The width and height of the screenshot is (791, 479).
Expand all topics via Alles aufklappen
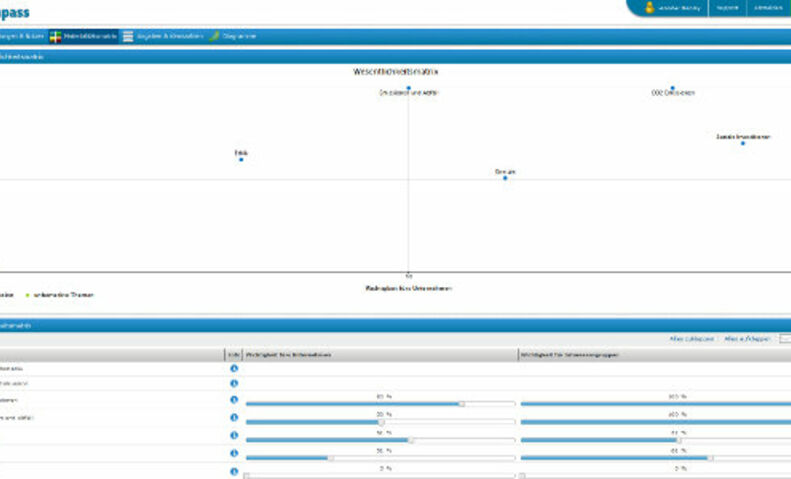pos(746,340)
